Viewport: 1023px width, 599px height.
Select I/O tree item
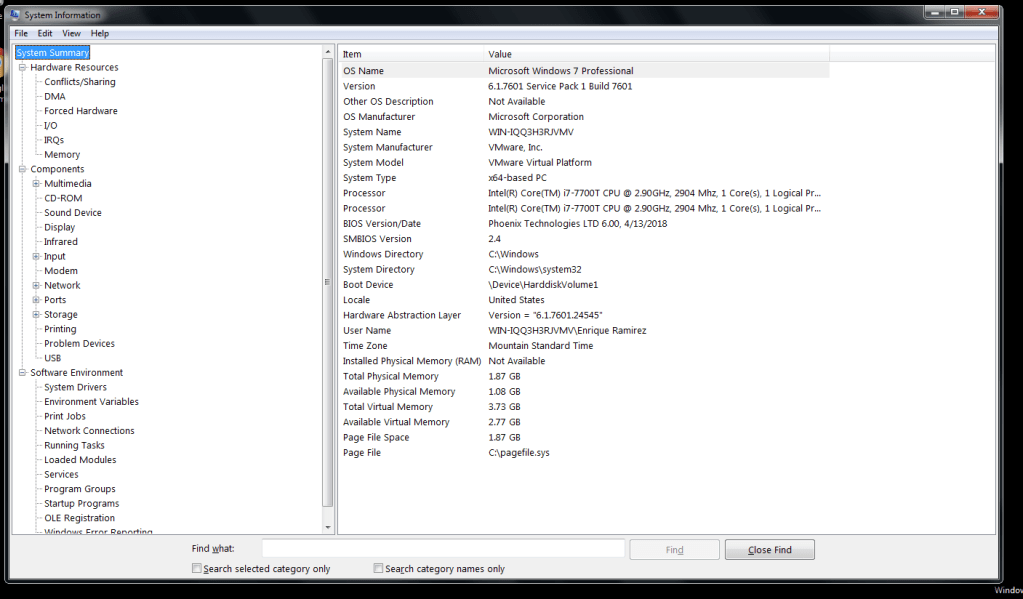pos(50,125)
